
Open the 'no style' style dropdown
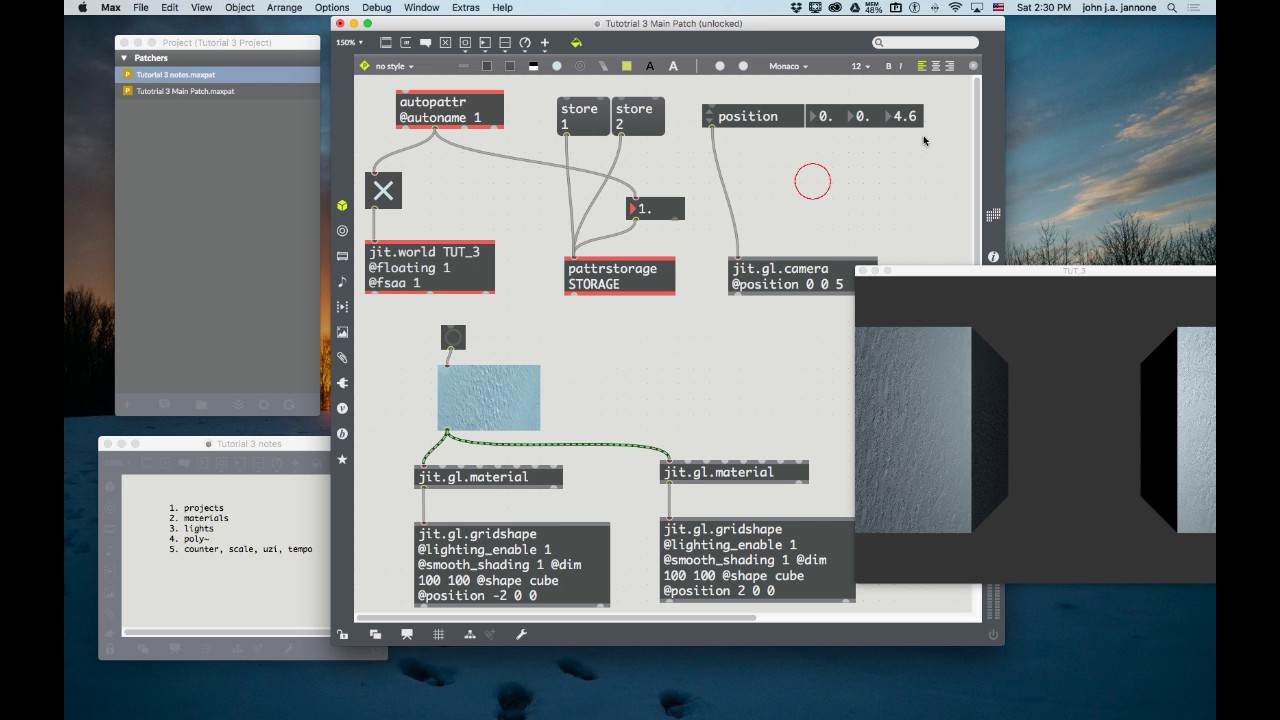tap(394, 66)
